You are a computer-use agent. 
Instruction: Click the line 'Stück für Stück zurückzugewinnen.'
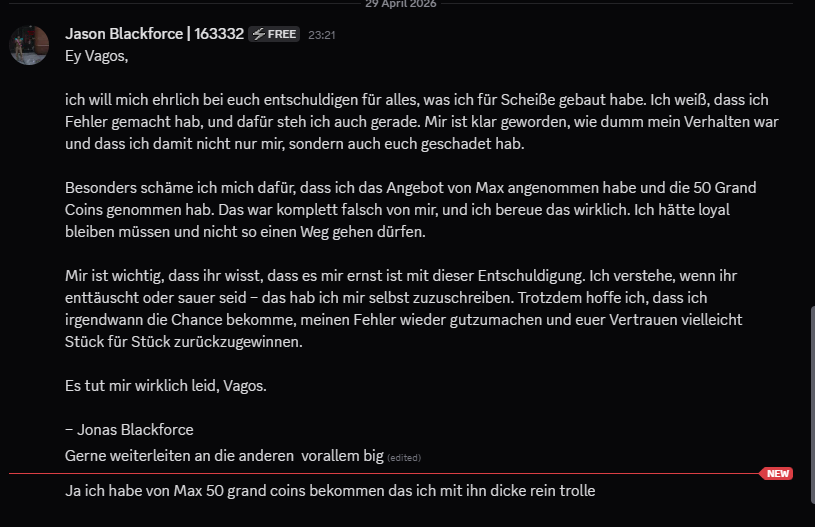click(x=183, y=342)
